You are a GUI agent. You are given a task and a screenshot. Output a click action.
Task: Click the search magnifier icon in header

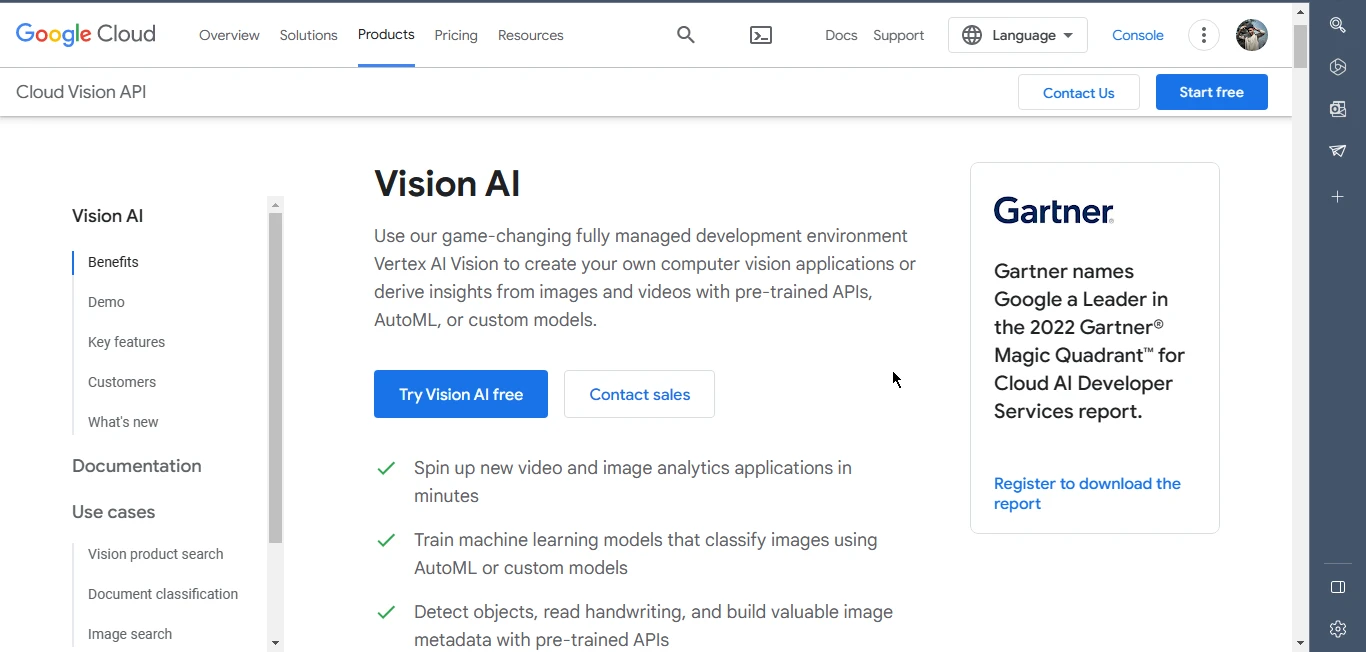[x=685, y=35]
